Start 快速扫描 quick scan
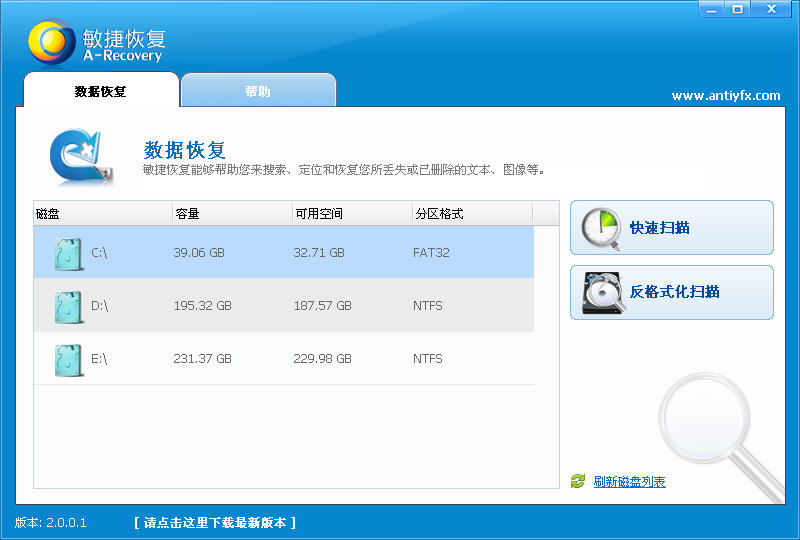 671,228
